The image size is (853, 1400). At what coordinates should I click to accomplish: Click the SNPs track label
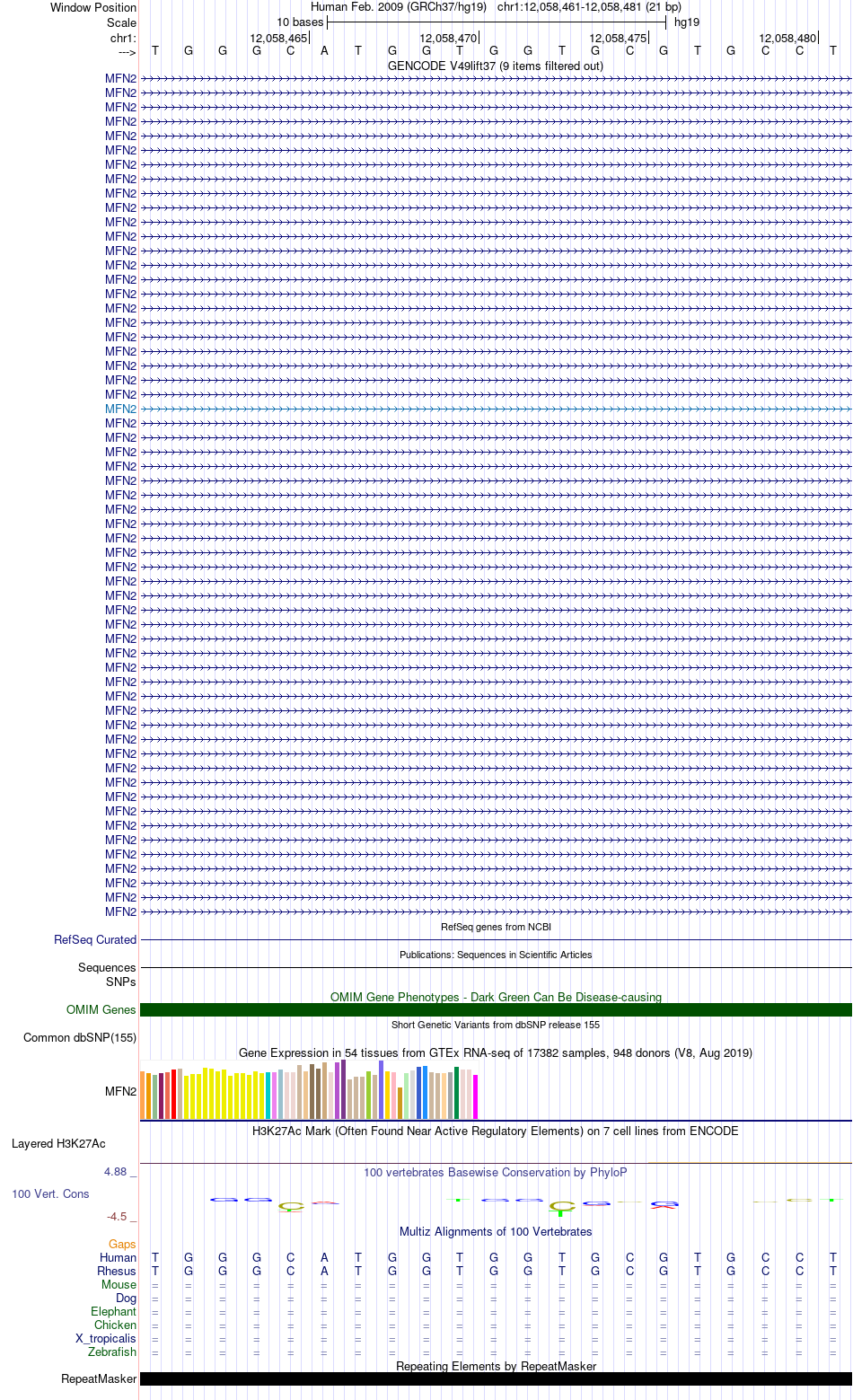click(121, 982)
